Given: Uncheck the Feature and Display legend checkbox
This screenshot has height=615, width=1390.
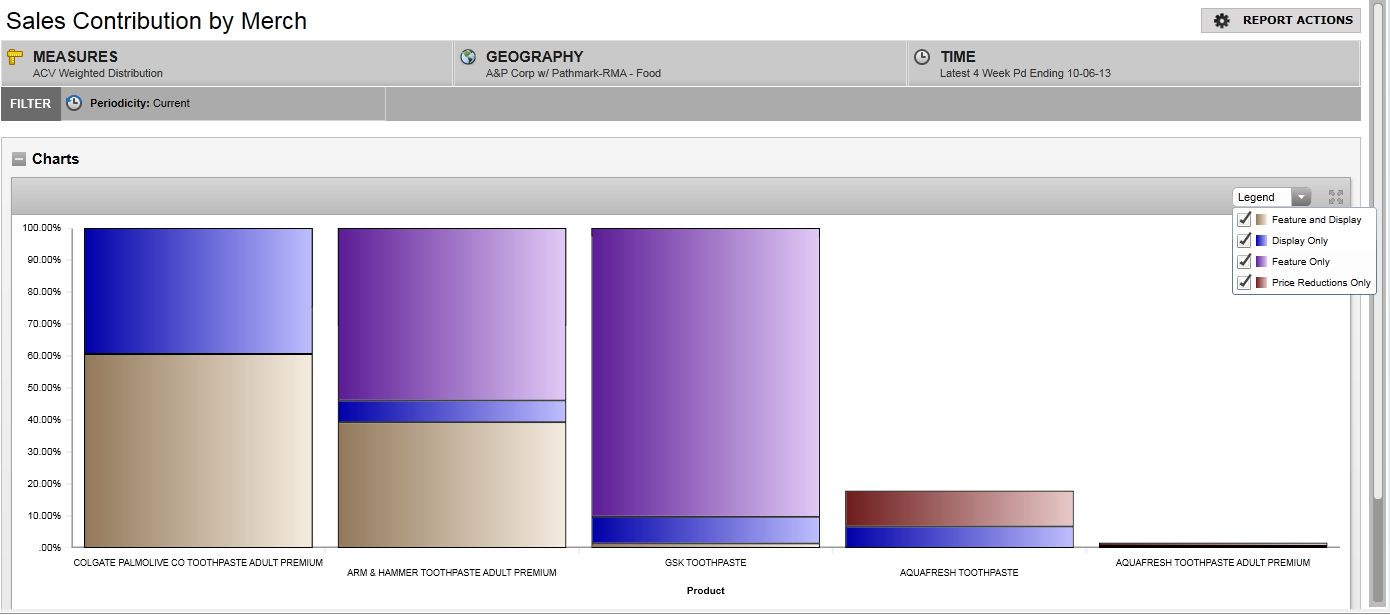Looking at the screenshot, I should coord(1245,219).
